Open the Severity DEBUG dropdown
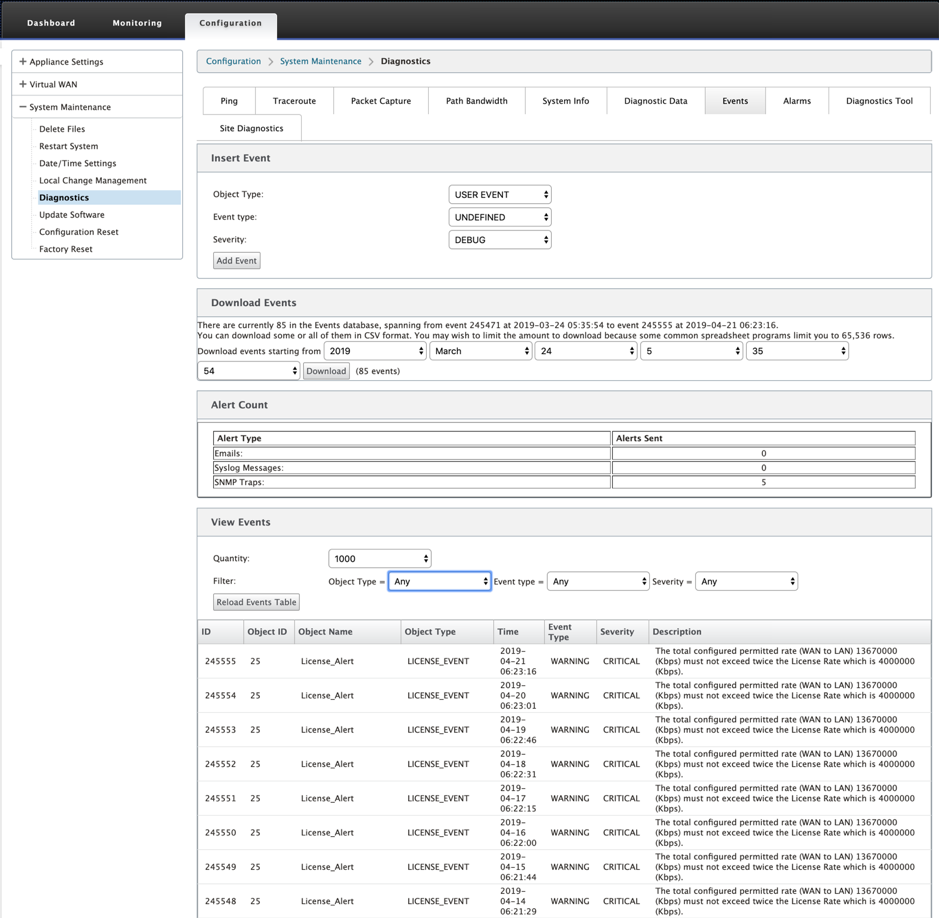This screenshot has height=918, width=939. click(x=499, y=240)
